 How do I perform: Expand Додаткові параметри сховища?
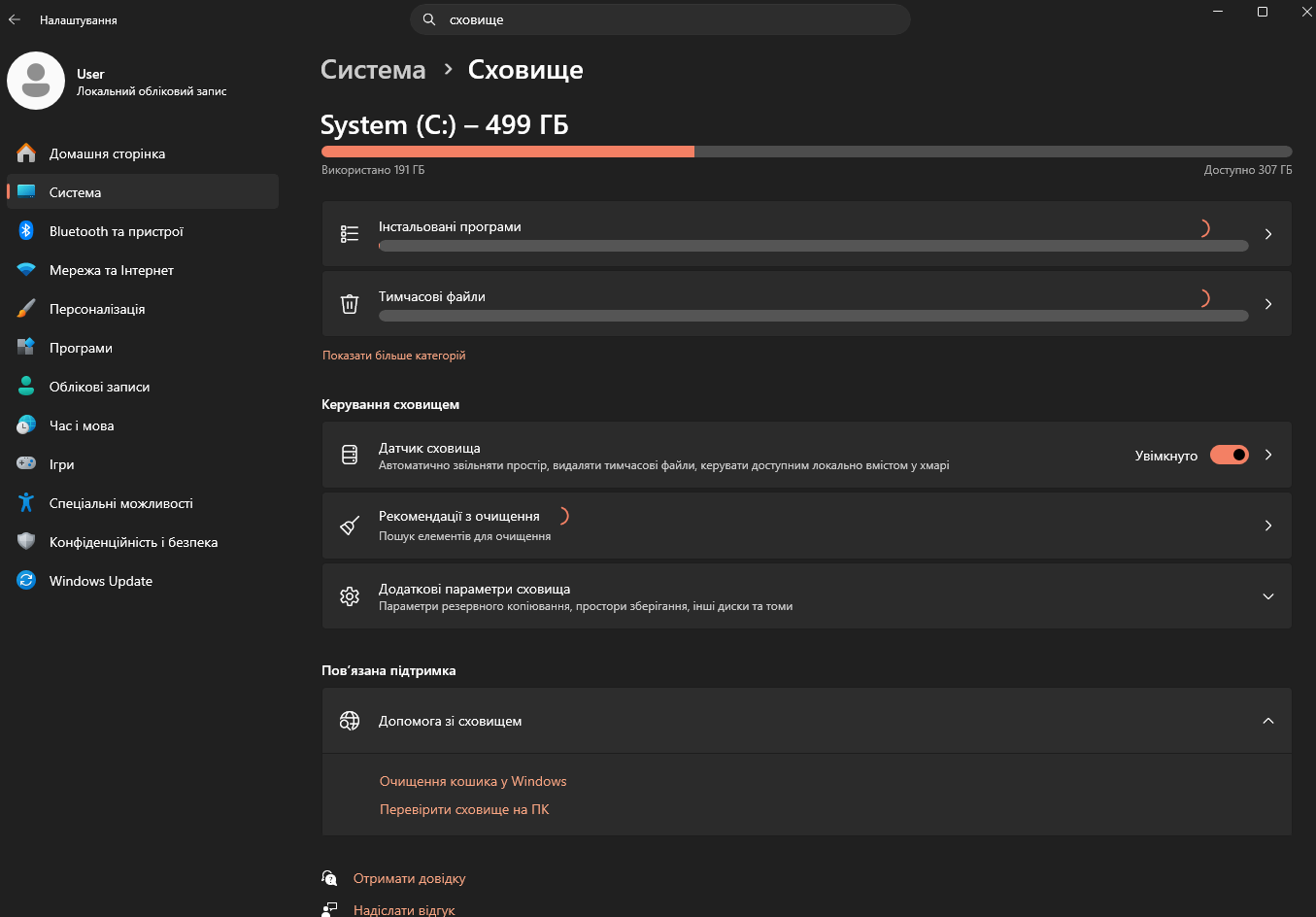[1268, 596]
